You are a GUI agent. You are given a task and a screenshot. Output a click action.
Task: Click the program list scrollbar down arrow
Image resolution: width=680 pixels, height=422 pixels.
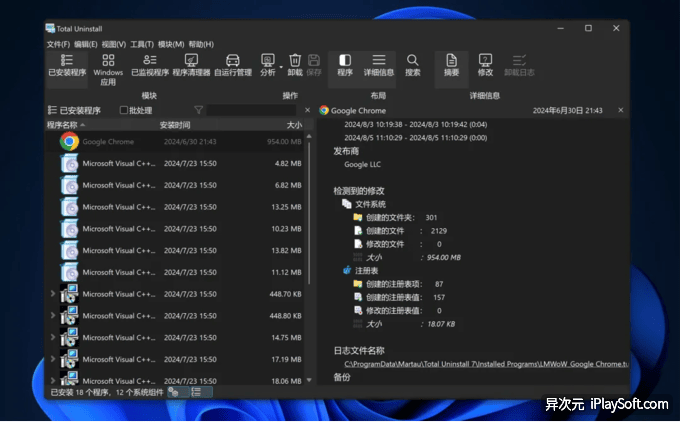point(309,380)
